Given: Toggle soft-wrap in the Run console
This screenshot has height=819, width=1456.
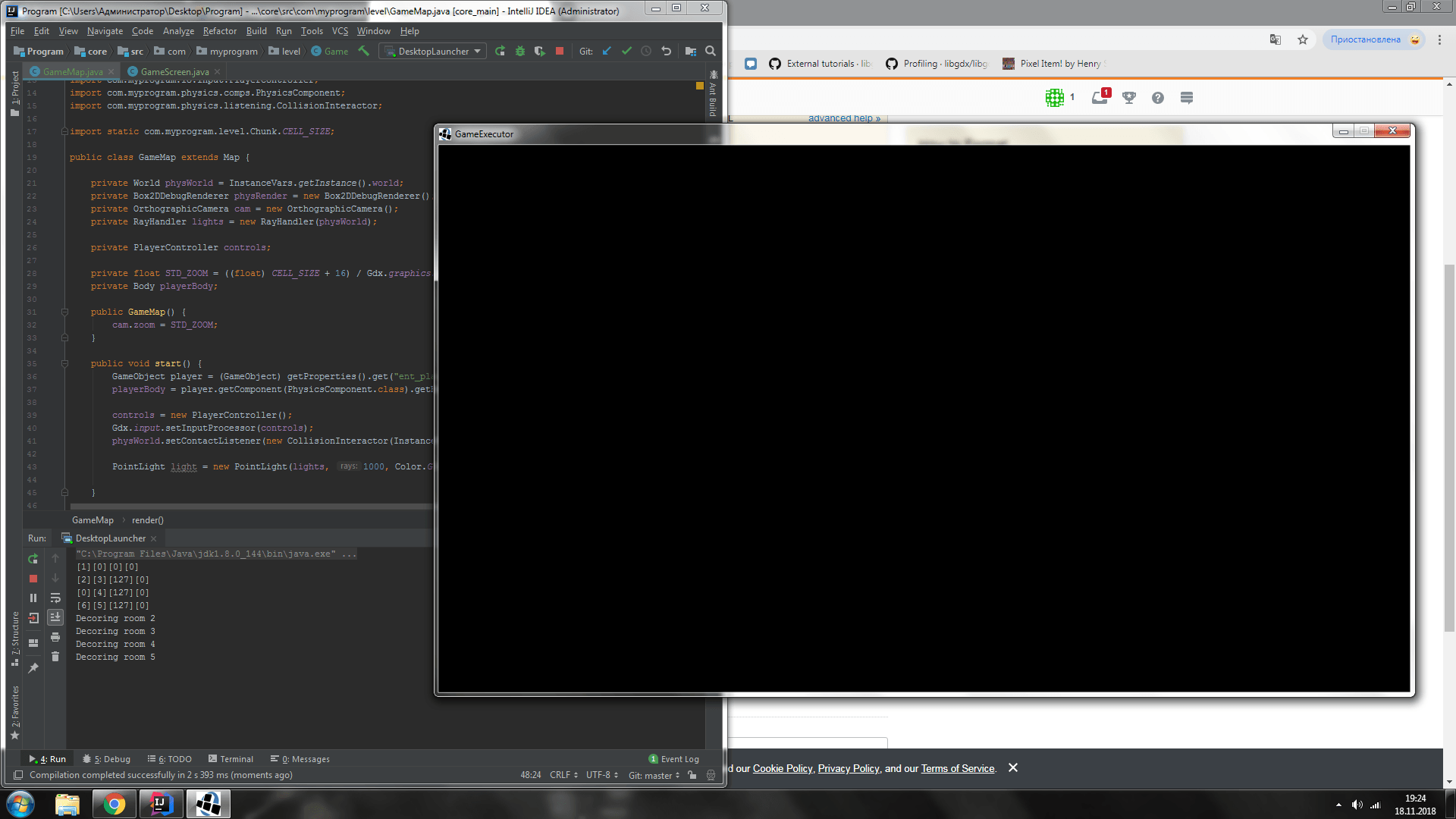Looking at the screenshot, I should pos(55,598).
